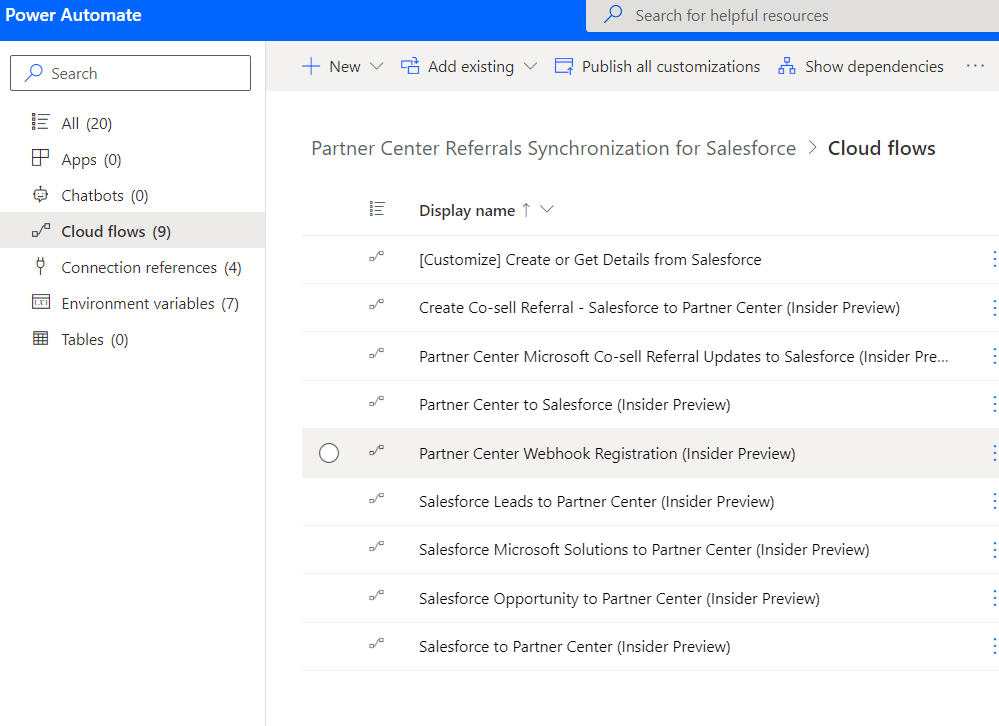Open more options for Partner Center Webhook Registration
This screenshot has width=999, height=726.
tap(993, 453)
